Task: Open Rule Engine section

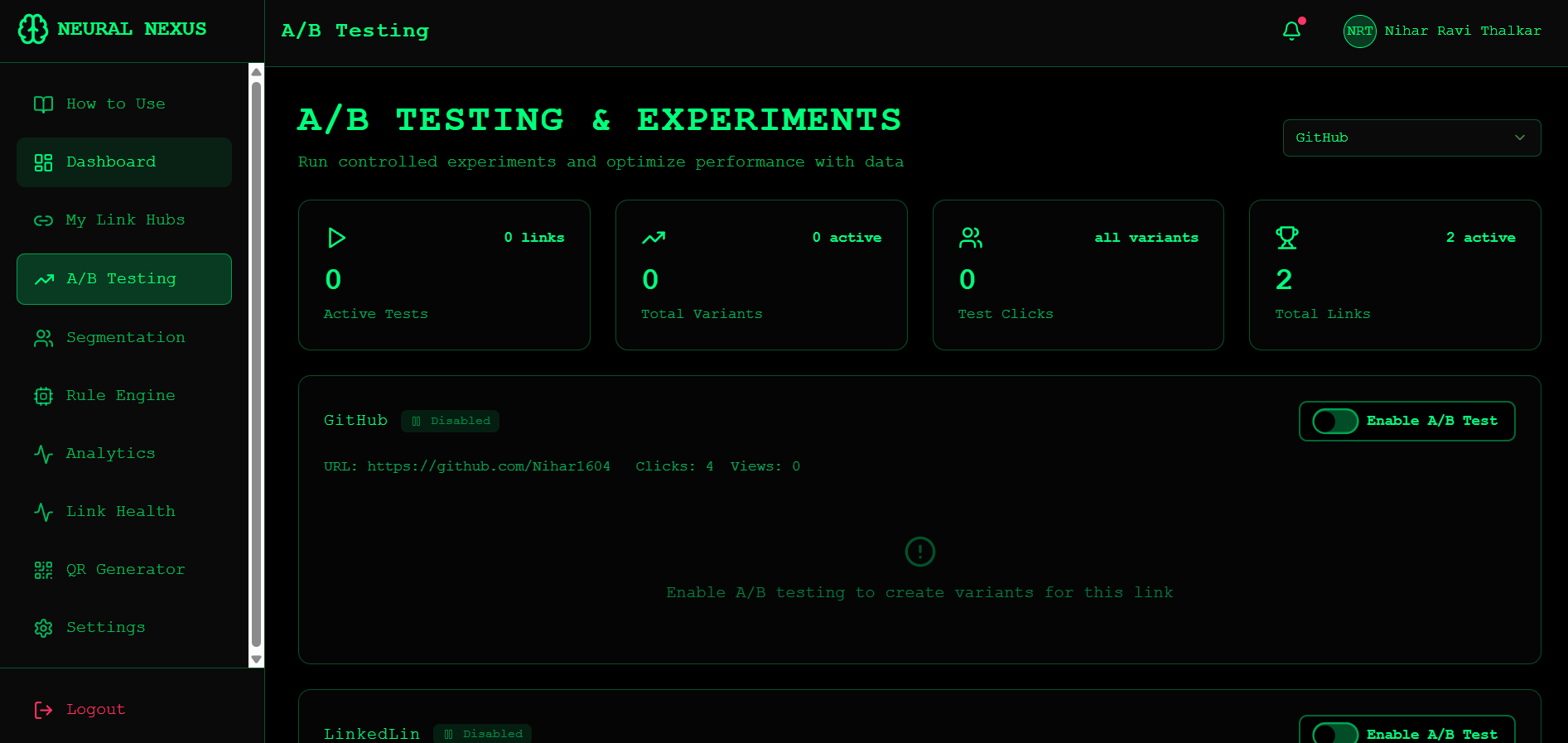Action: 124,396
